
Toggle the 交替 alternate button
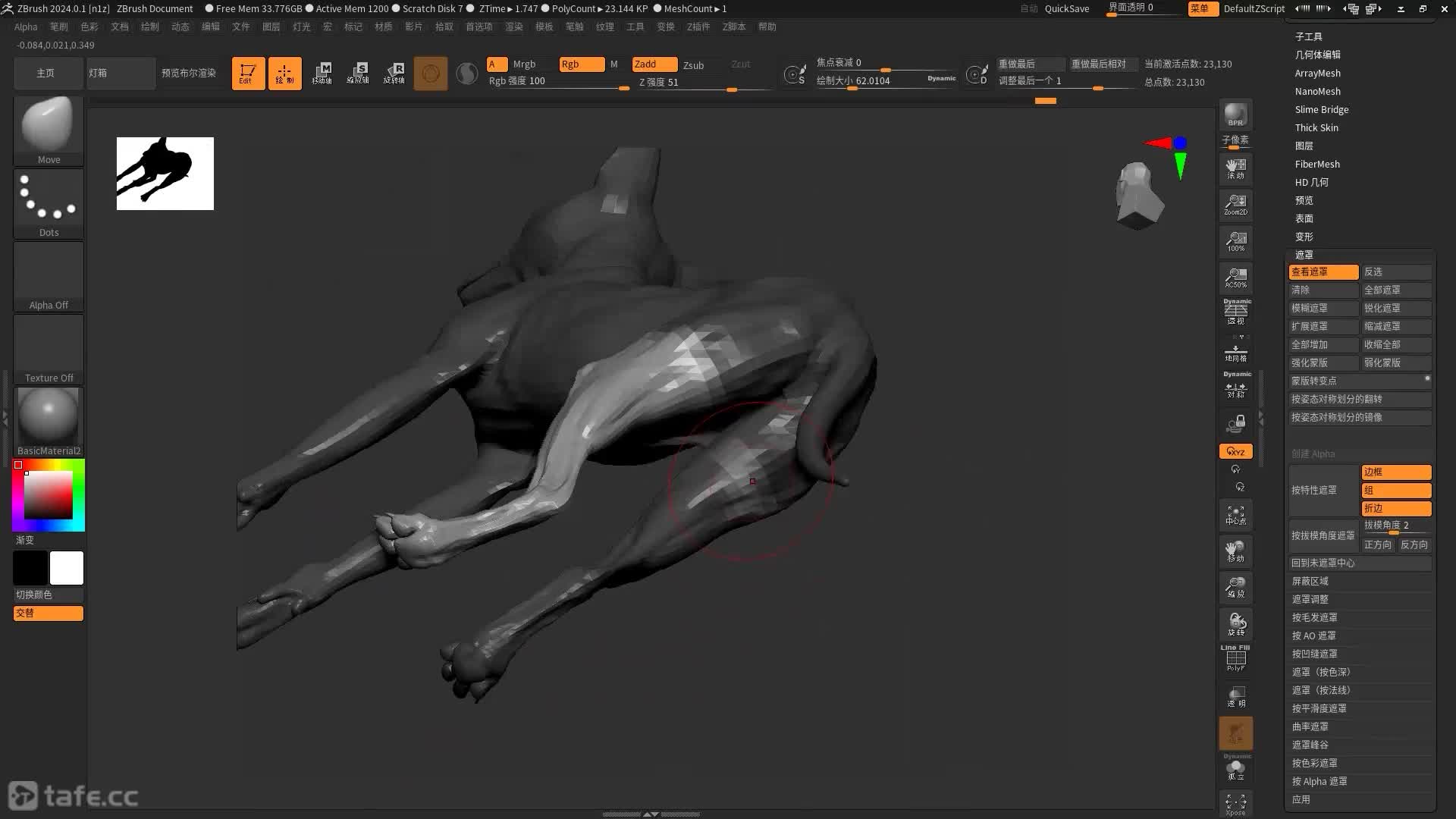click(49, 613)
